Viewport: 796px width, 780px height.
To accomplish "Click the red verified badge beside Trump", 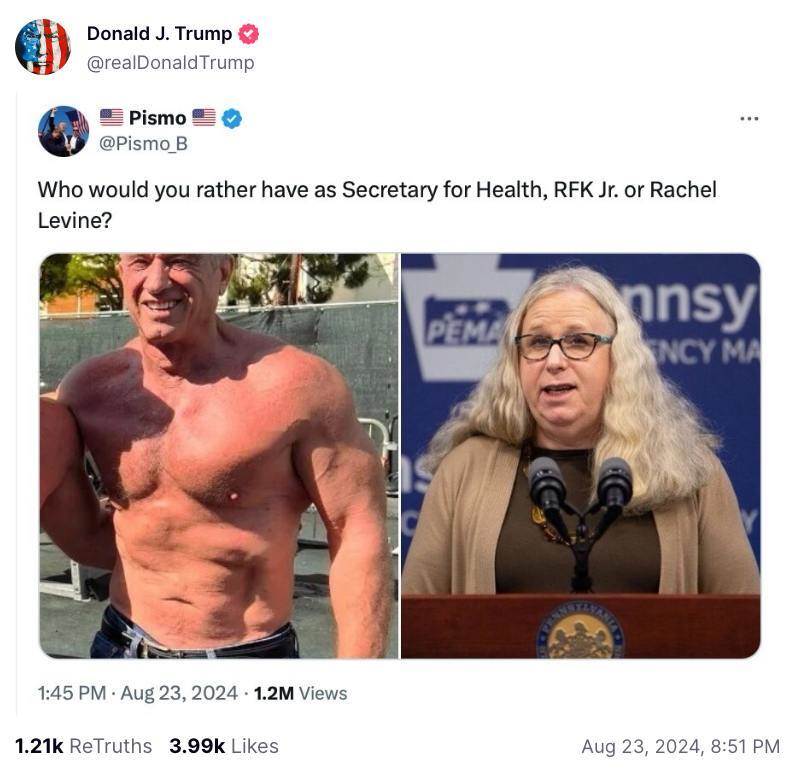I will pos(248,34).
